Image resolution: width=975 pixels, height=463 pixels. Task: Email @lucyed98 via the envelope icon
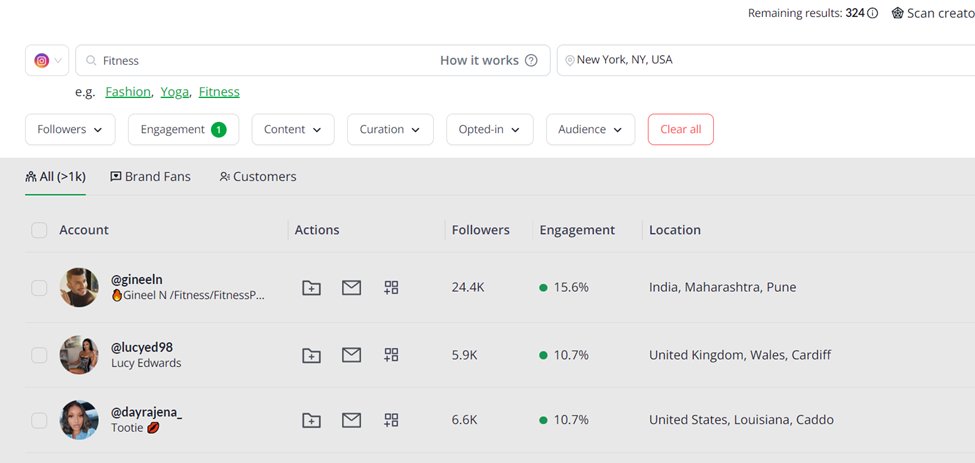pyautogui.click(x=351, y=355)
